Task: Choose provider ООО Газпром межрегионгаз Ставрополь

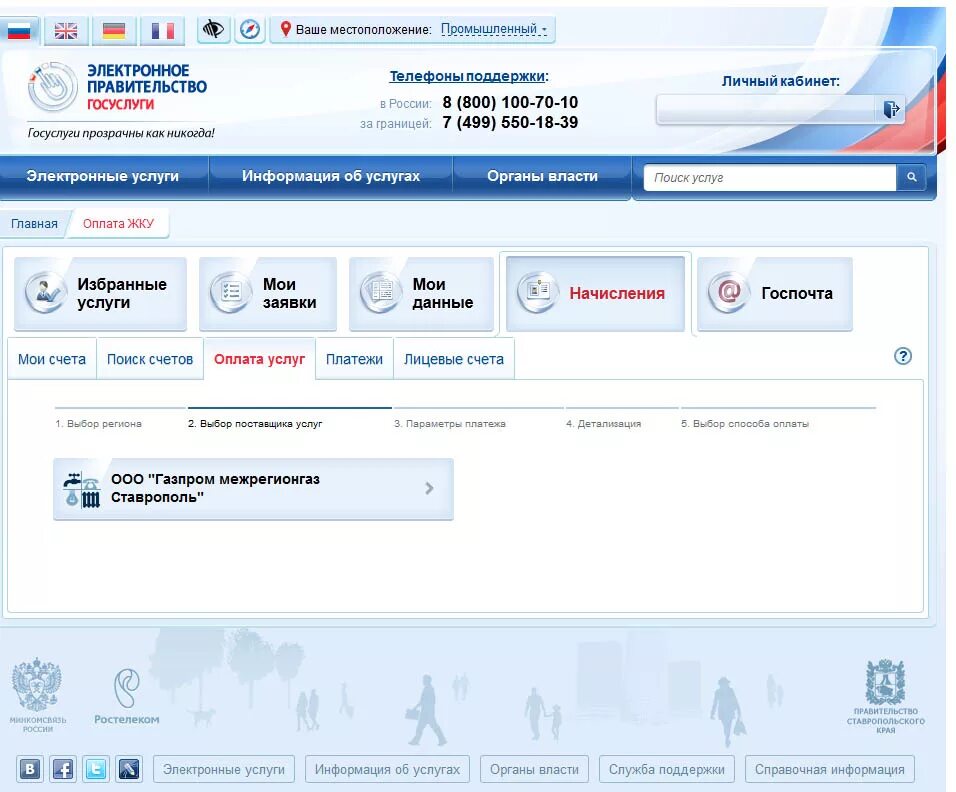Action: coord(254,489)
